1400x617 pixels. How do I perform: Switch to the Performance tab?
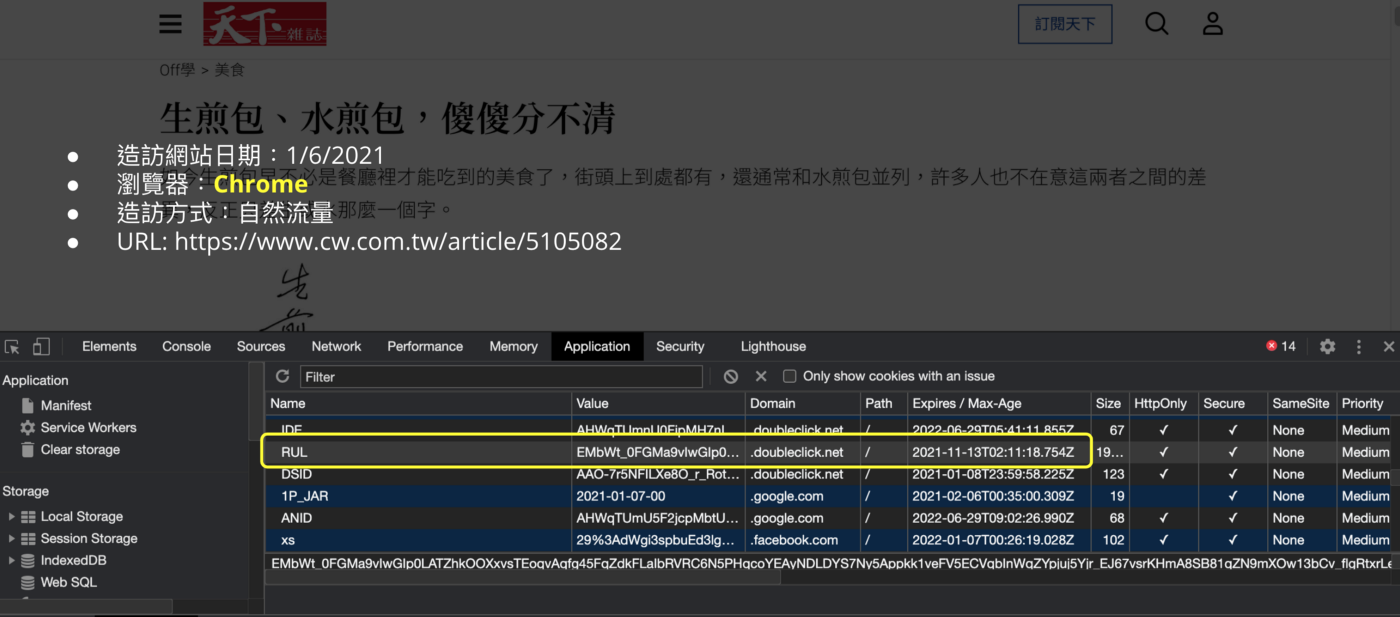click(x=425, y=347)
